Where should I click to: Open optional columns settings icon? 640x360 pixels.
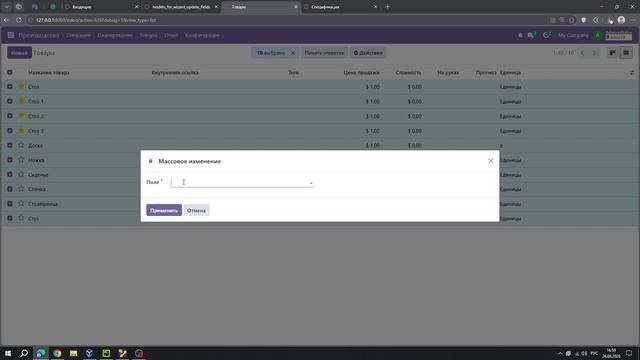pos(632,73)
